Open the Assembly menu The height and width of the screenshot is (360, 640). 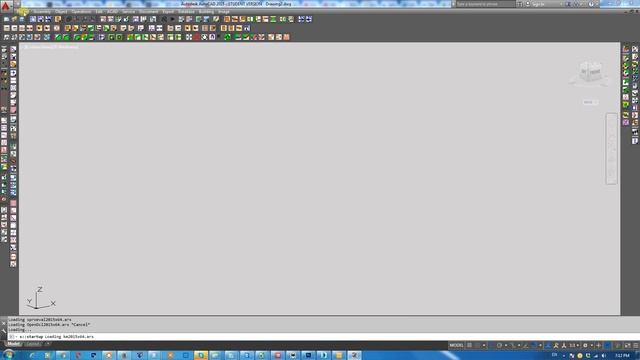pyautogui.click(x=42, y=12)
